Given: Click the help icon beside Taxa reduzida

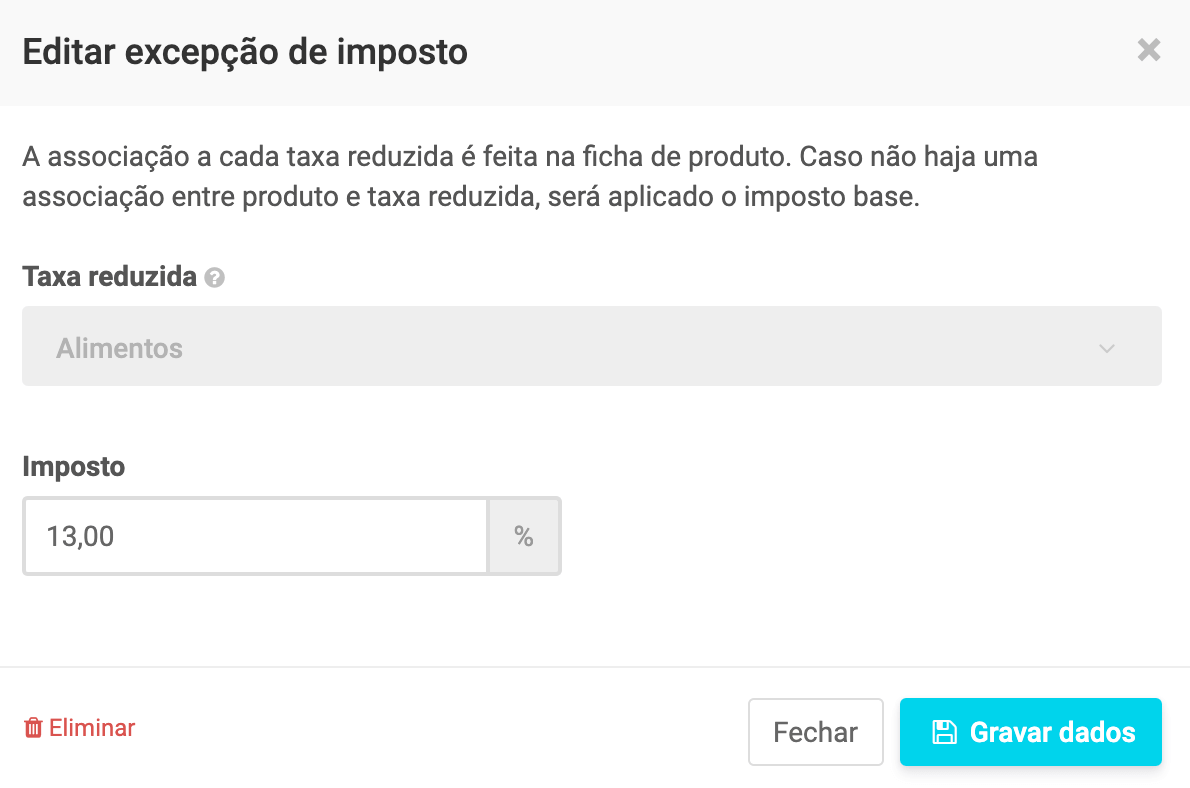Looking at the screenshot, I should tap(214, 278).
